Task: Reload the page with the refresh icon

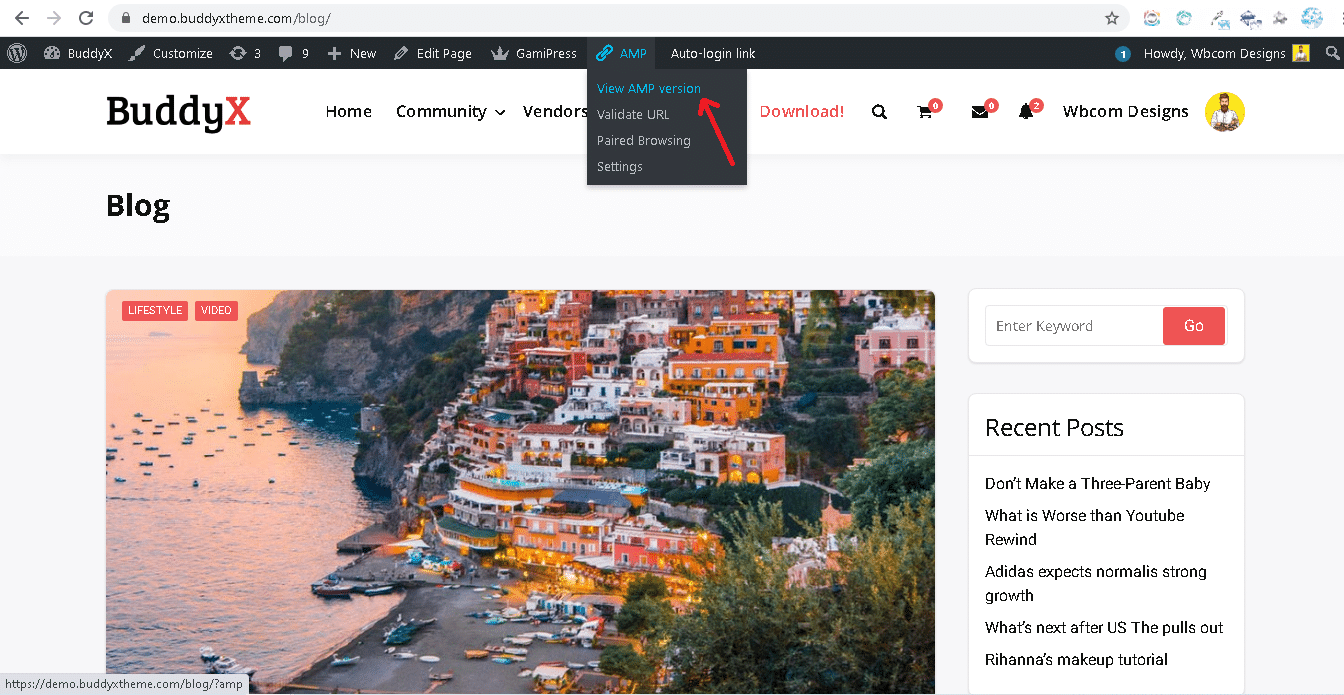Action: (86, 18)
